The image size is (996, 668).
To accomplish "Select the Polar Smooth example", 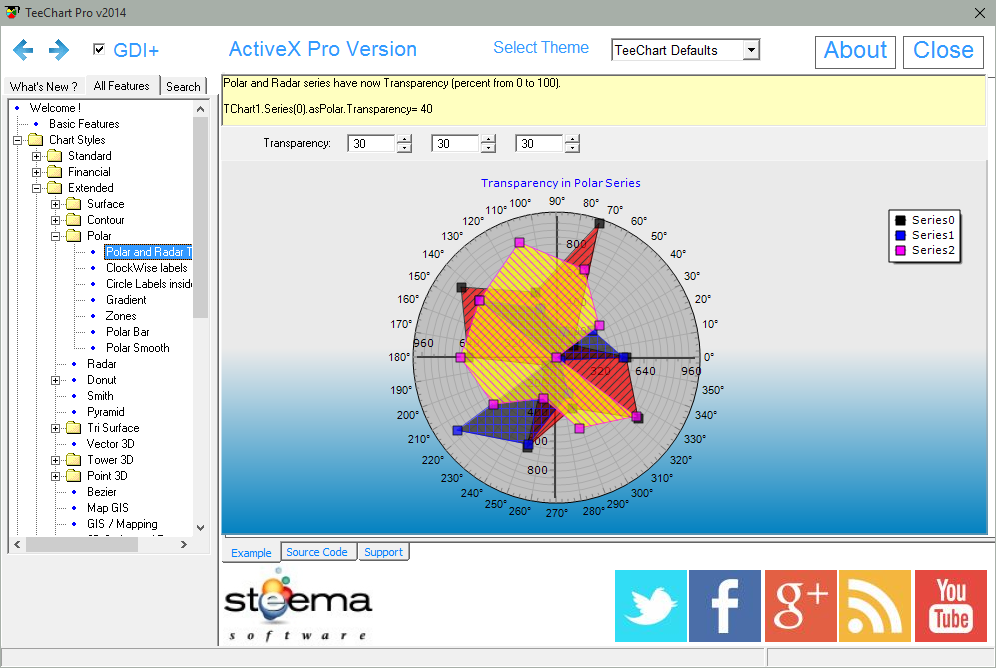I will (x=138, y=348).
